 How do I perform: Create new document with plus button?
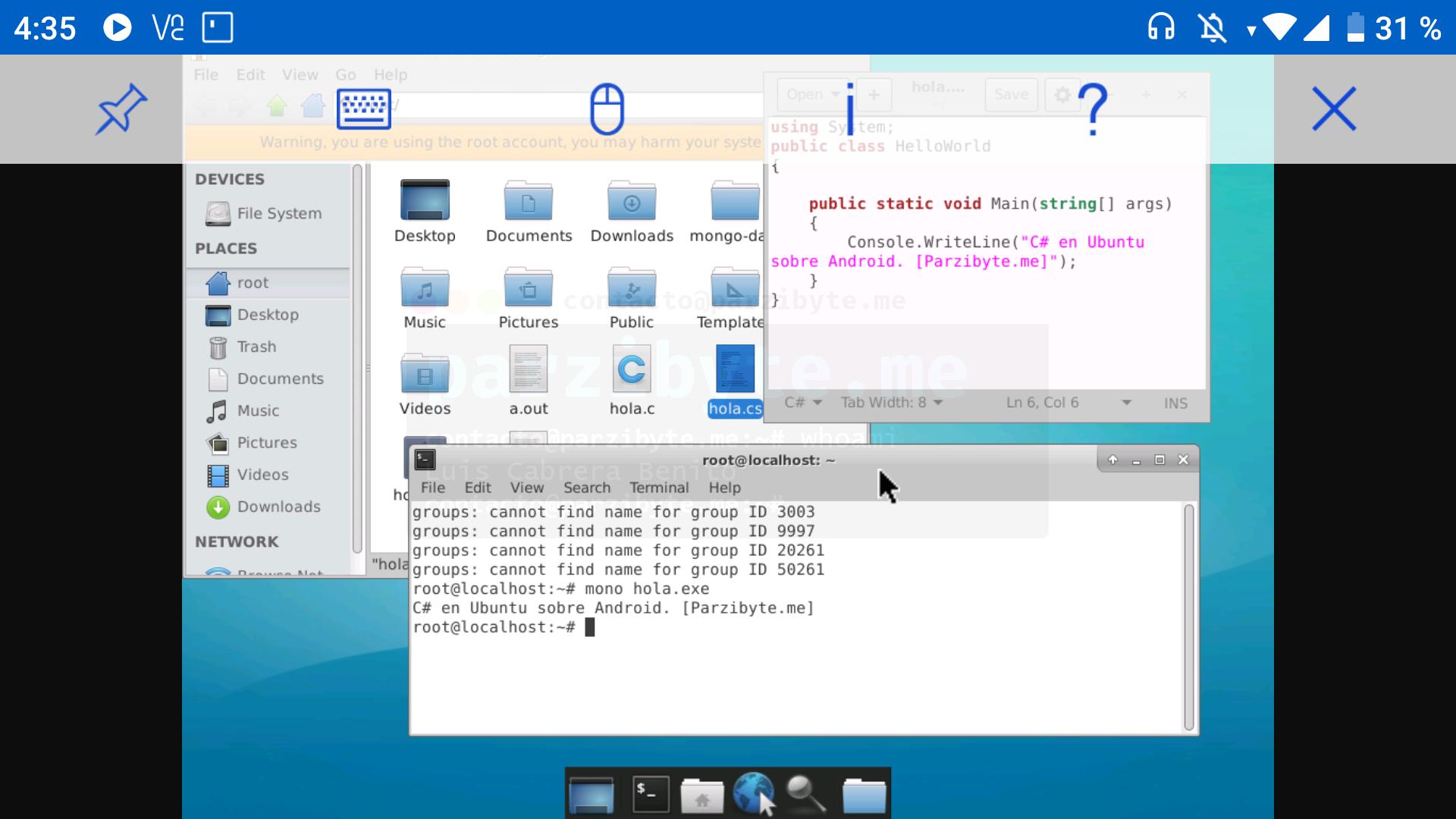[874, 95]
